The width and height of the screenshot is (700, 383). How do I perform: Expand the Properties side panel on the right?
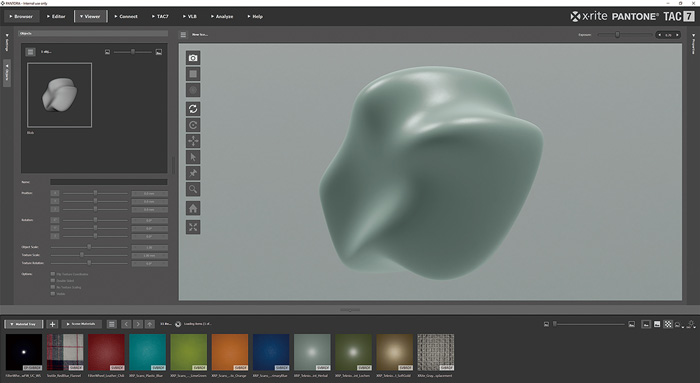pyautogui.click(x=693, y=44)
